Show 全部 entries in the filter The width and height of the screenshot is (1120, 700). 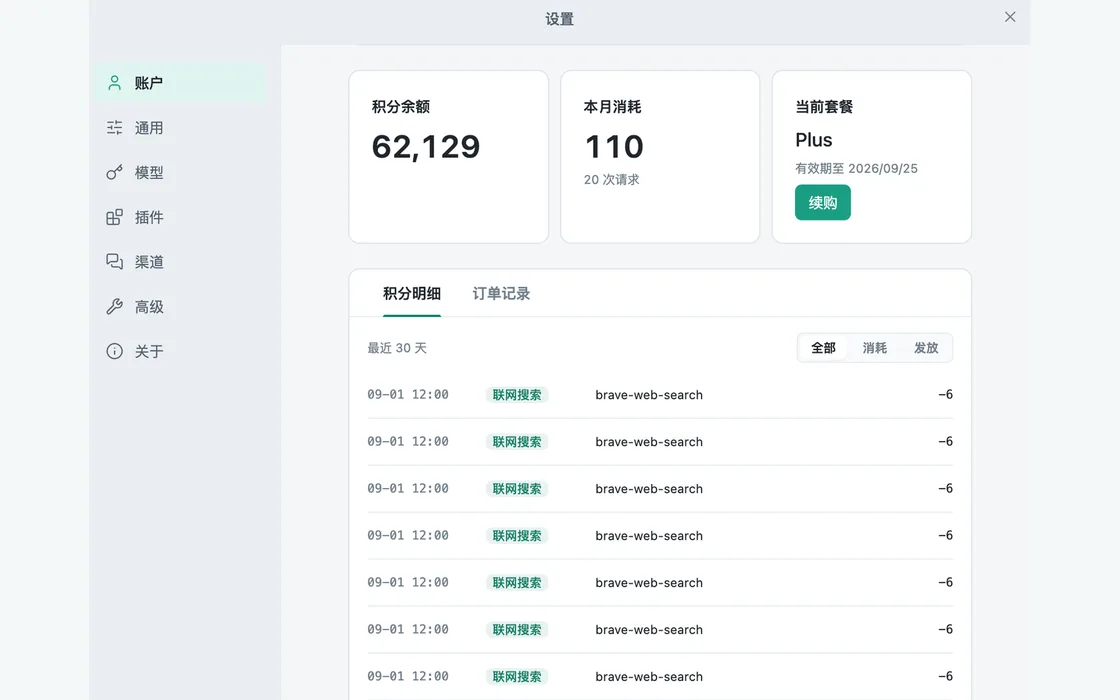tap(823, 348)
